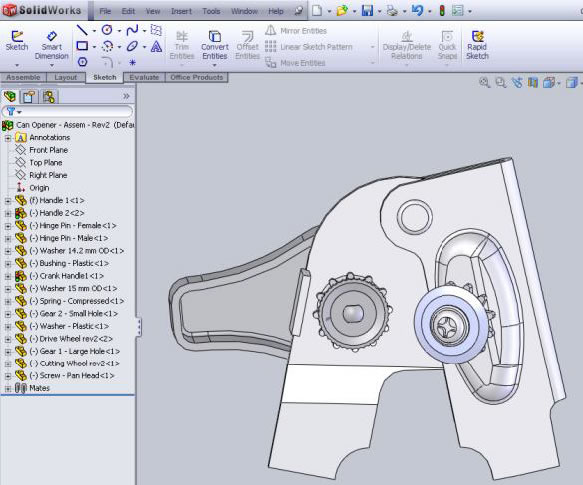Expand the Handle 1<1> component
The width and height of the screenshot is (583, 485).
click(7, 201)
